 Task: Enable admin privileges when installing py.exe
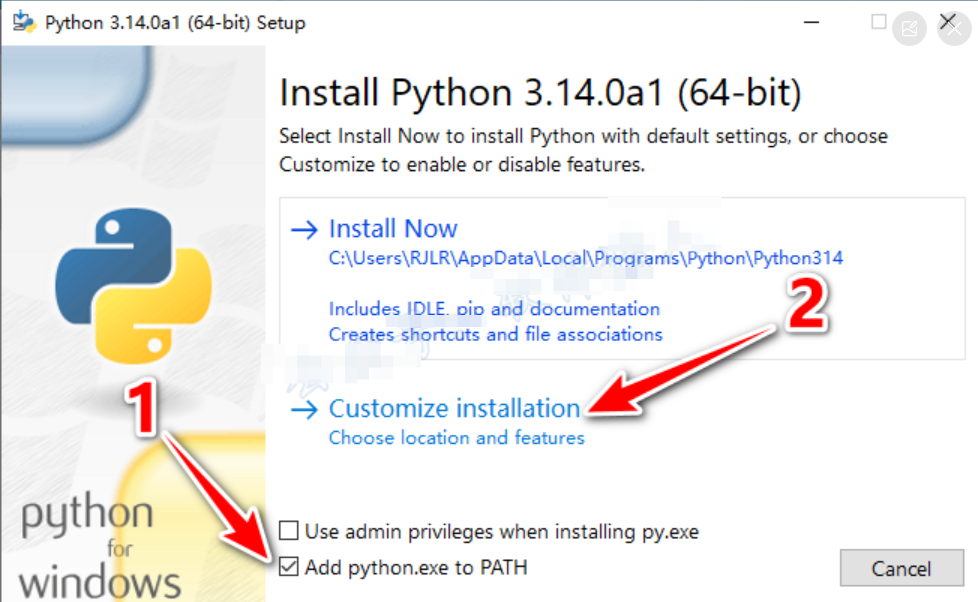point(288,531)
